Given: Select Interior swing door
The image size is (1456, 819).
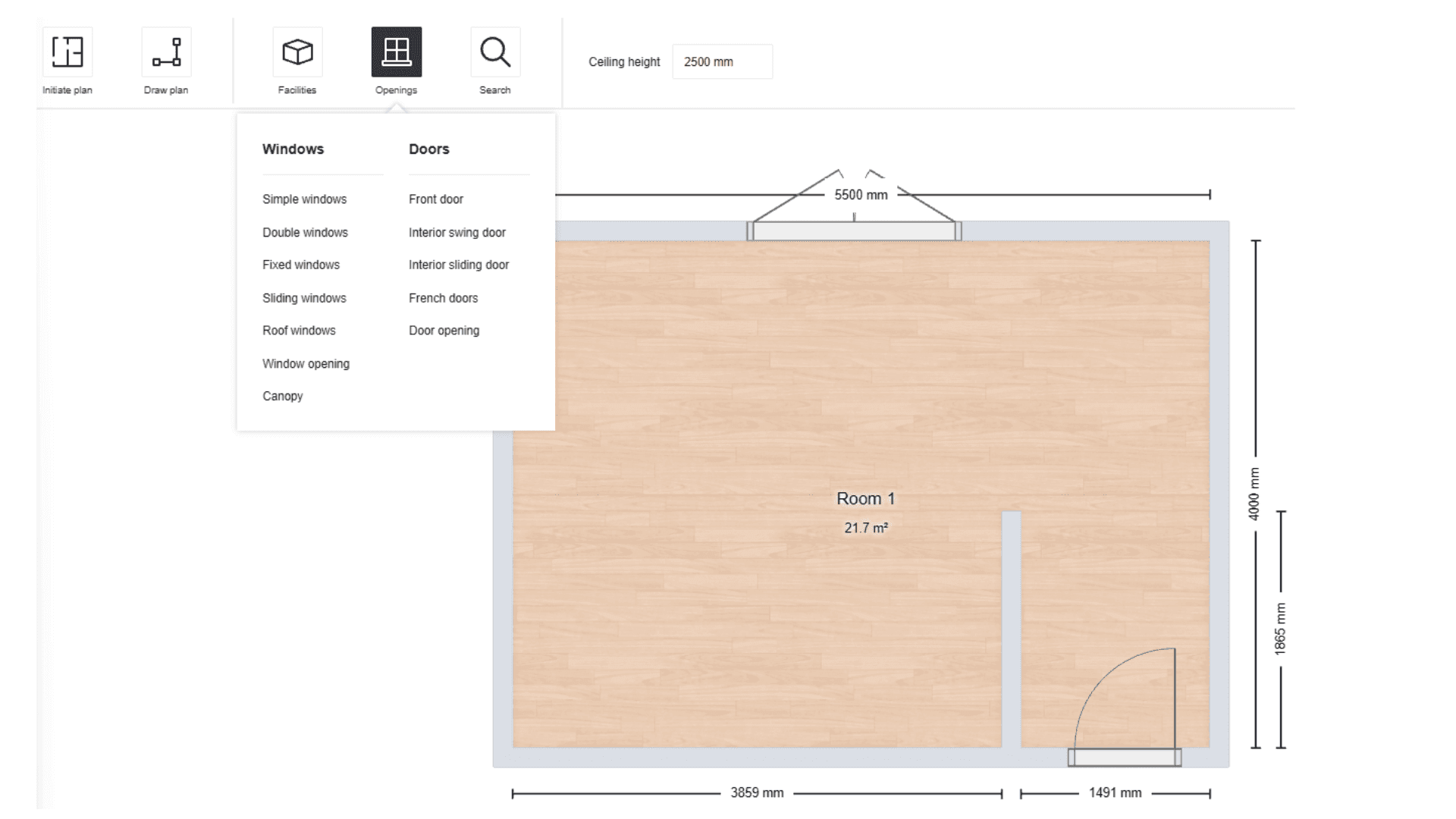Looking at the screenshot, I should point(457,233).
